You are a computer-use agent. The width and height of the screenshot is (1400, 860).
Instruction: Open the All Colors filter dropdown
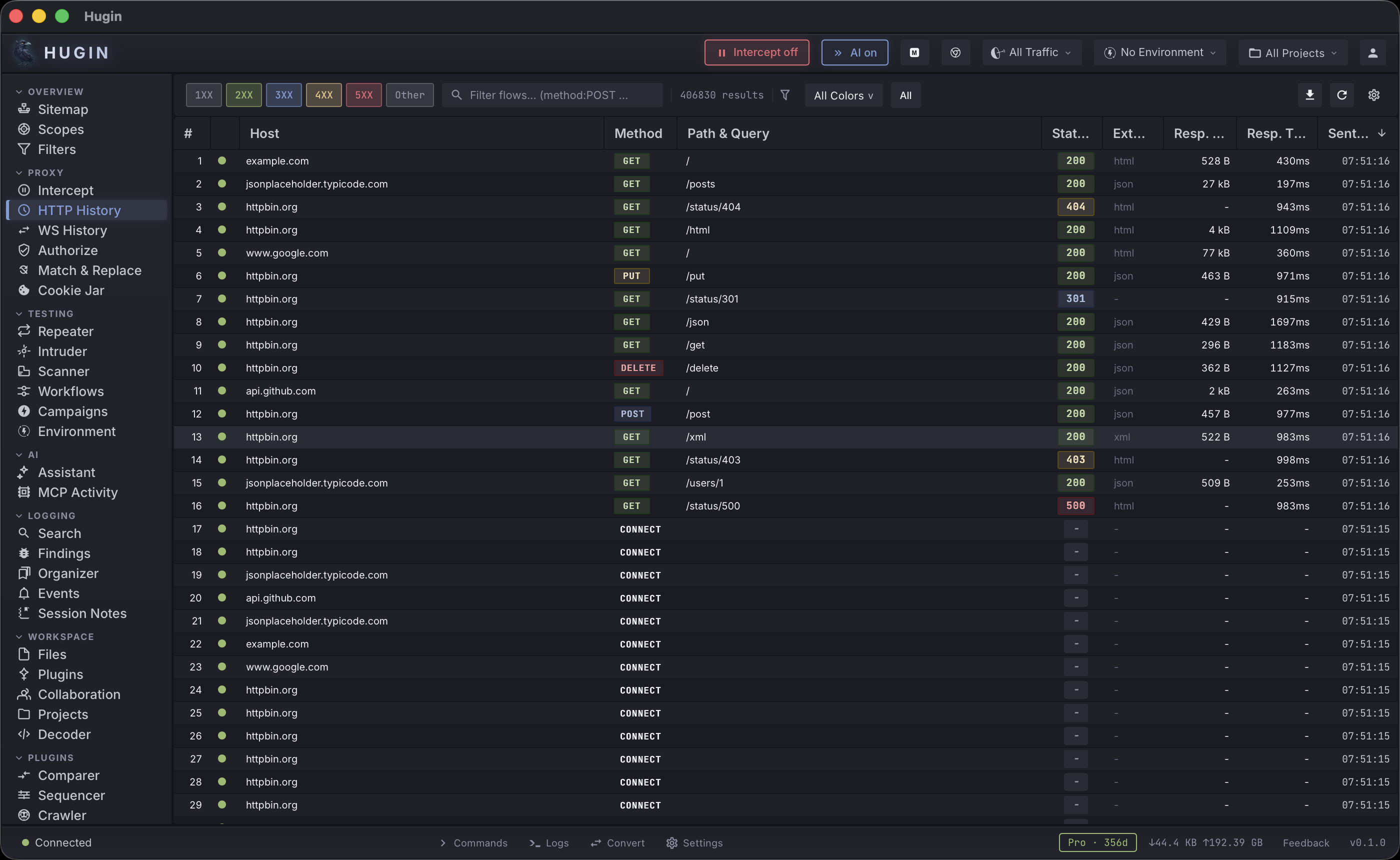pyautogui.click(x=843, y=95)
